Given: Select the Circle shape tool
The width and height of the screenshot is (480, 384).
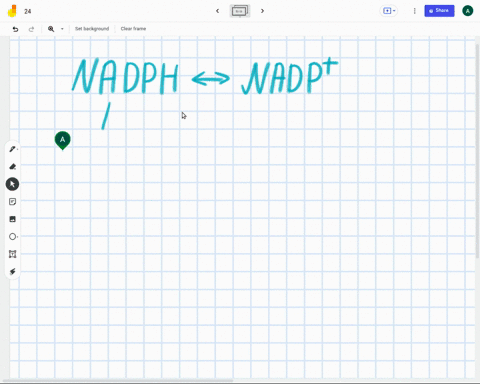Looking at the screenshot, I should click(13, 237).
